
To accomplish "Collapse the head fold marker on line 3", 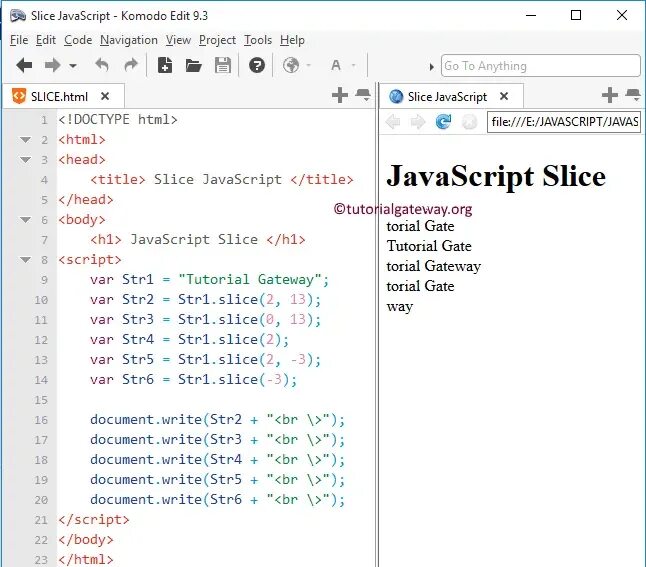I will [26, 159].
